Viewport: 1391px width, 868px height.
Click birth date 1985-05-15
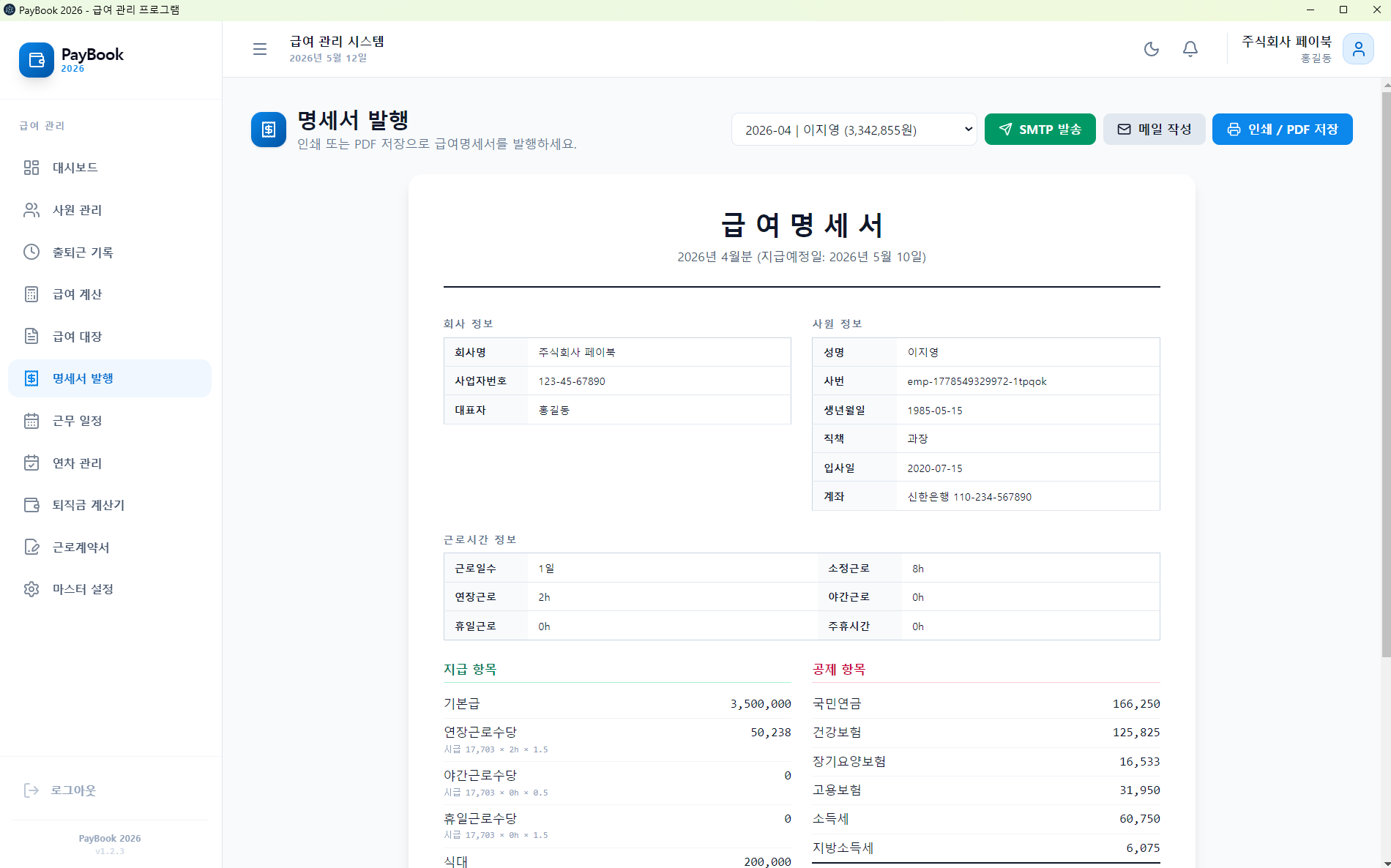pos(935,411)
